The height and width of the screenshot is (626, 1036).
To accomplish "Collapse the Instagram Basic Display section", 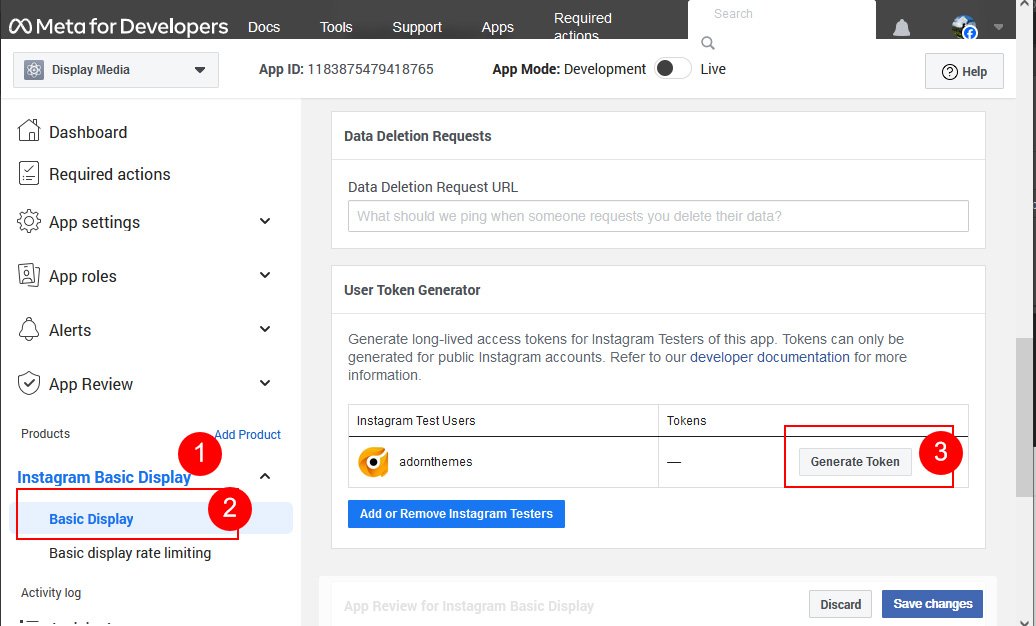I will pos(265,477).
